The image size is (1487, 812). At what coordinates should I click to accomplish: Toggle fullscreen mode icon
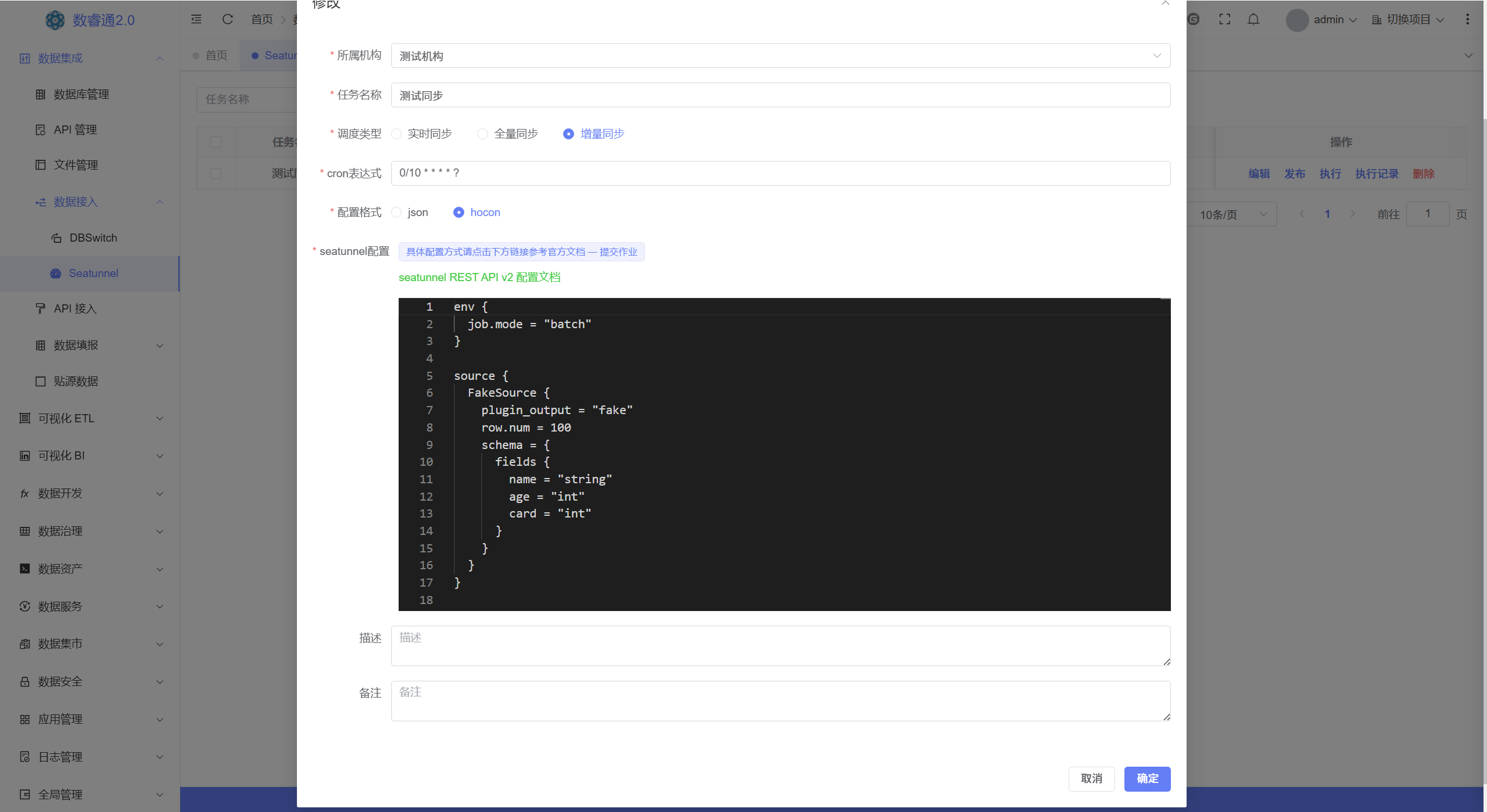(x=1224, y=19)
